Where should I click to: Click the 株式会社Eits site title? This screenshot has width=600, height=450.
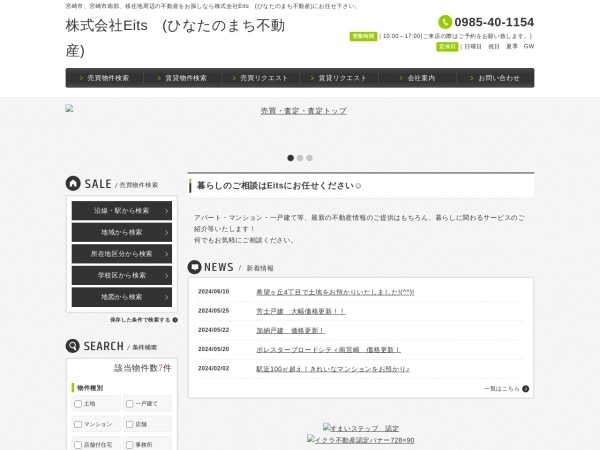click(x=175, y=38)
